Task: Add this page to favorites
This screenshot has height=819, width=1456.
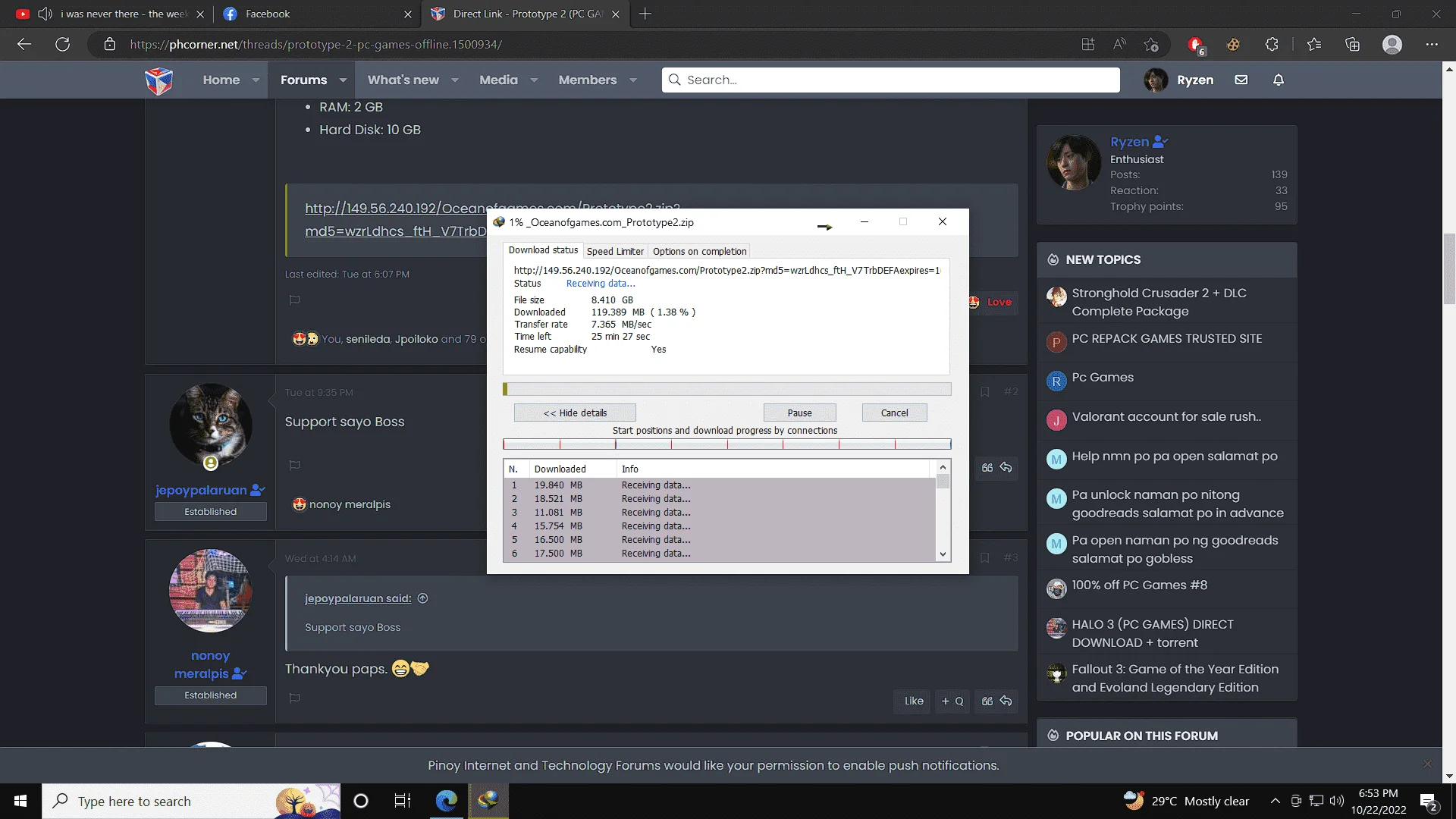Action: point(1151,44)
